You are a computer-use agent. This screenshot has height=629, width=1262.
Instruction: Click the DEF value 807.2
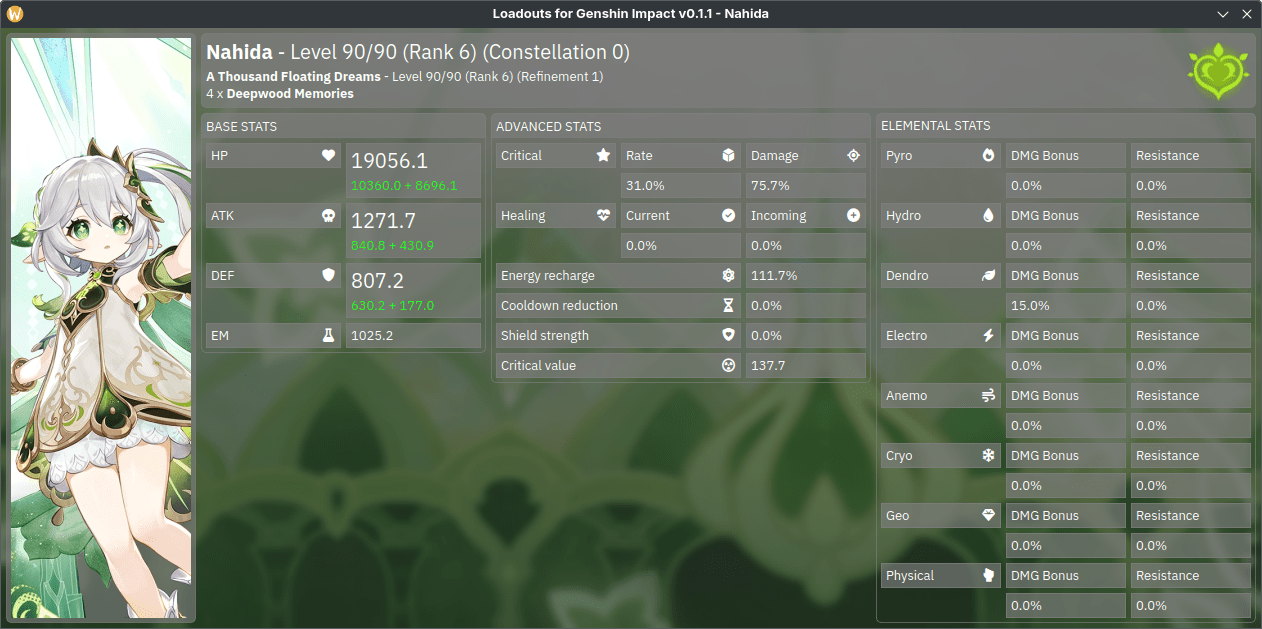378,281
